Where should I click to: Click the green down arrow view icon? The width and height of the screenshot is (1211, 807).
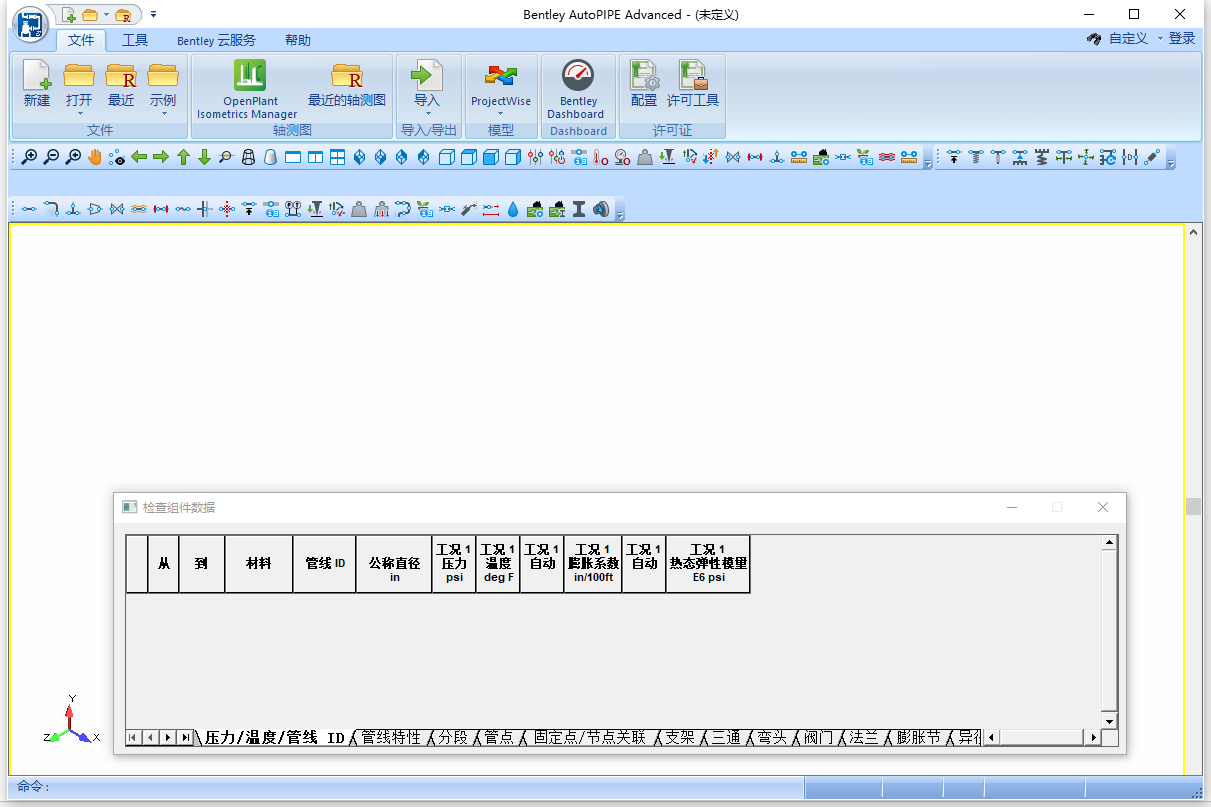tap(205, 157)
